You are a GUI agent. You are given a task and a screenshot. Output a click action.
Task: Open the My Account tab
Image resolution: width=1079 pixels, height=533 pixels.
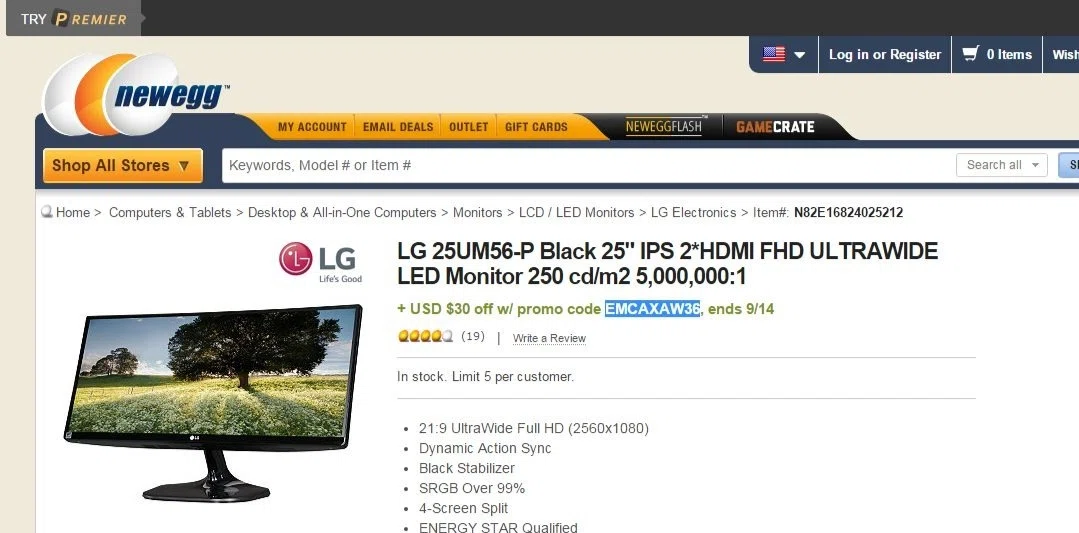[x=312, y=127]
